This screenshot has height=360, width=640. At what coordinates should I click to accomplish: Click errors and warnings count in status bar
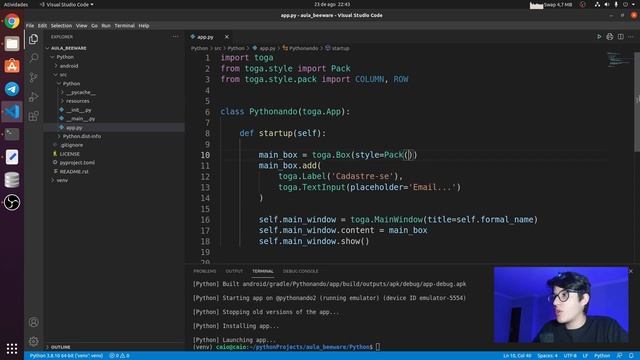pos(119,356)
